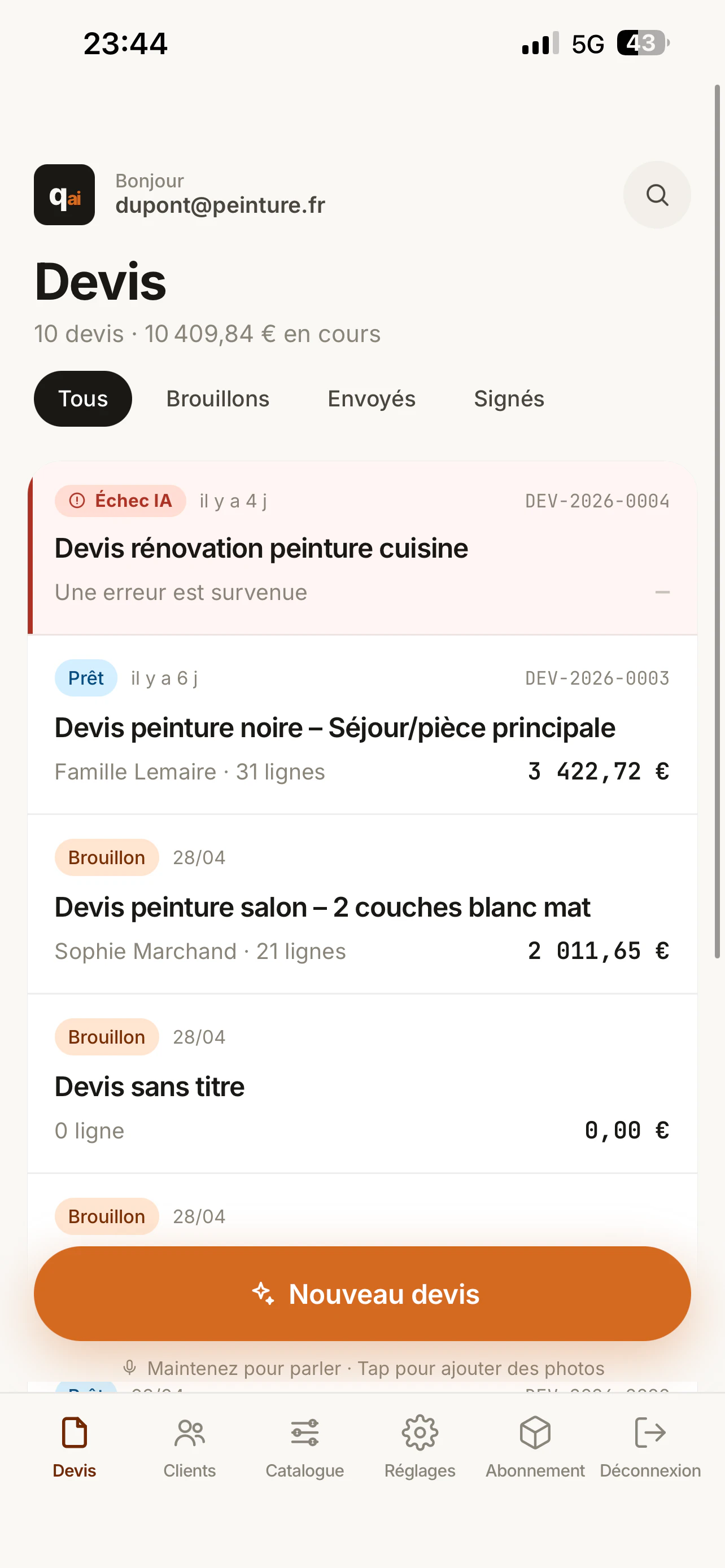Open Devis peinture salon blanc mat
This screenshot has width=725, height=1568.
(362, 905)
